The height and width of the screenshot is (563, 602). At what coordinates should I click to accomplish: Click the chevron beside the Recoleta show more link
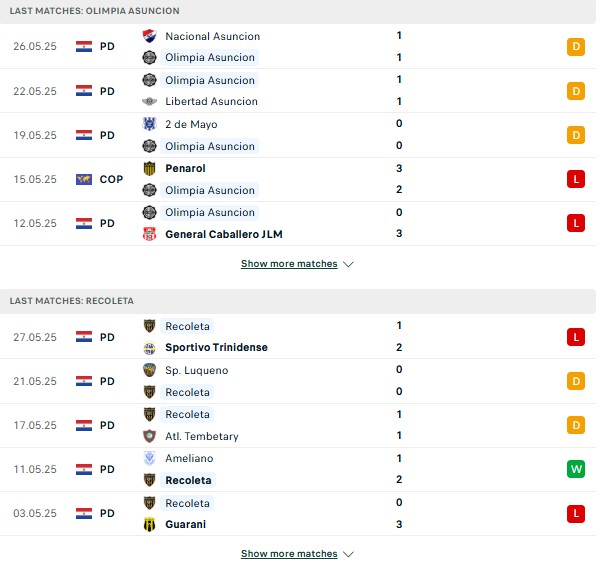[348, 554]
